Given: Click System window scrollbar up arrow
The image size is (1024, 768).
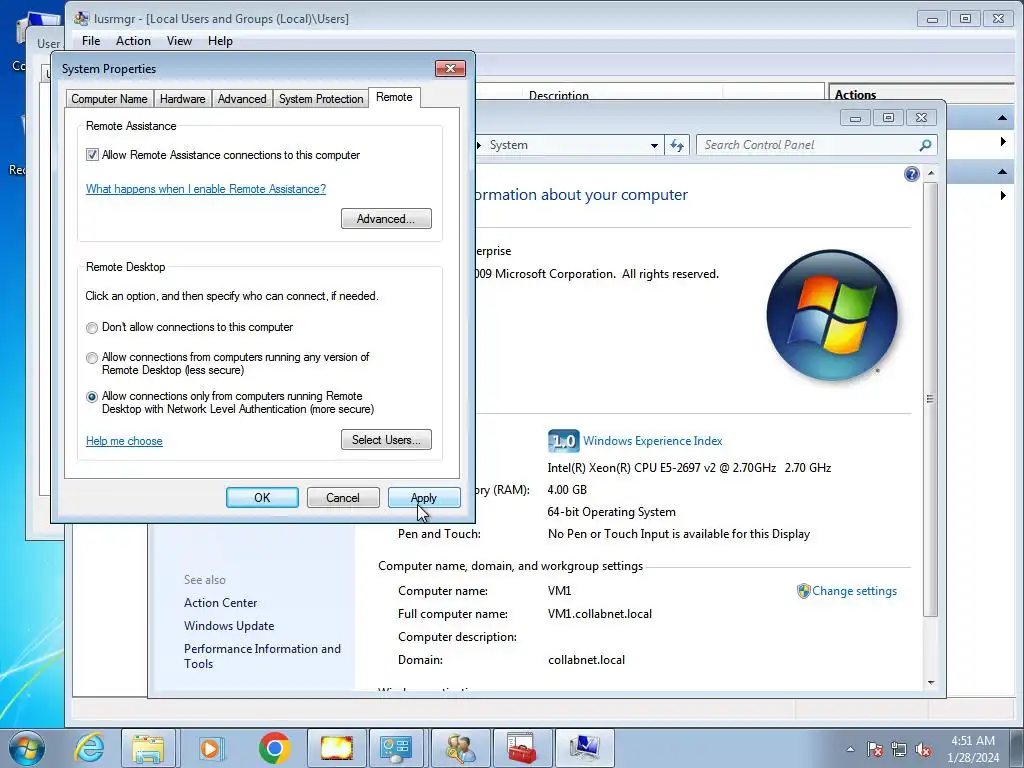Looking at the screenshot, I should click(x=931, y=173).
